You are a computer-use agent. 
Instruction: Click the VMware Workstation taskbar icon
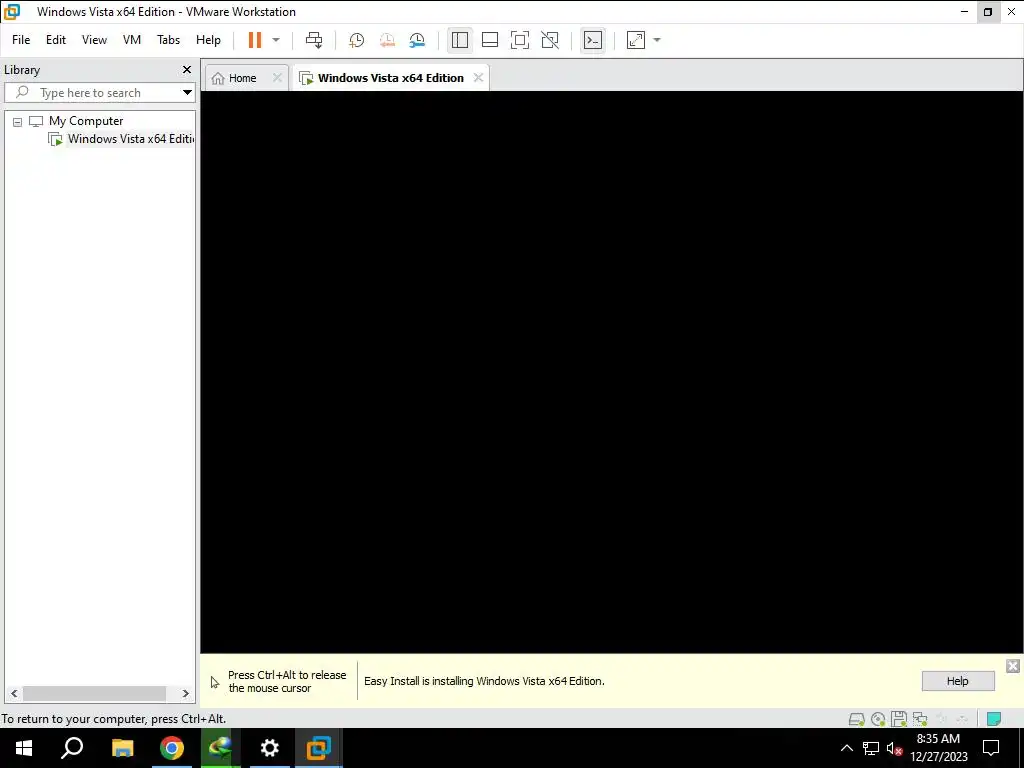(319, 748)
